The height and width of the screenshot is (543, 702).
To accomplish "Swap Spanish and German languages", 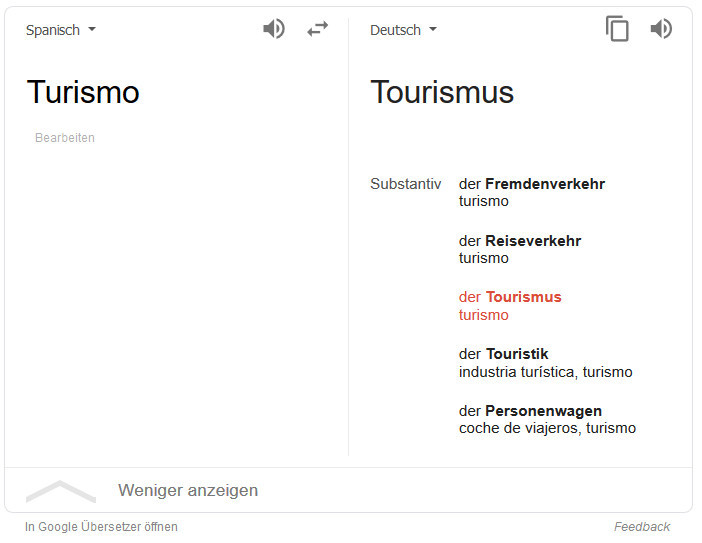I will pos(318,29).
